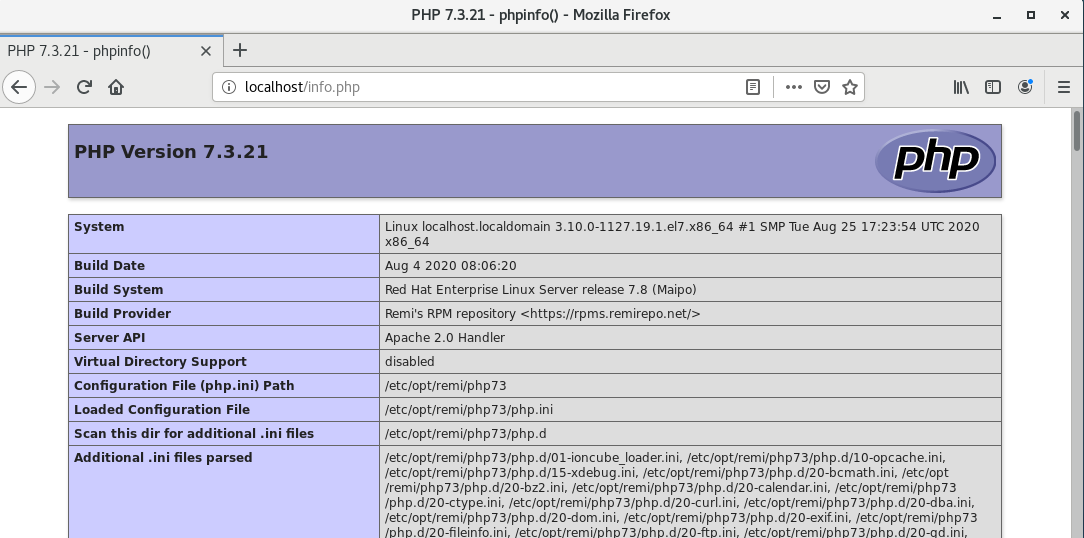Click Virtual Directory Support label
The image size is (1084, 538).
pyautogui.click(x=160, y=362)
